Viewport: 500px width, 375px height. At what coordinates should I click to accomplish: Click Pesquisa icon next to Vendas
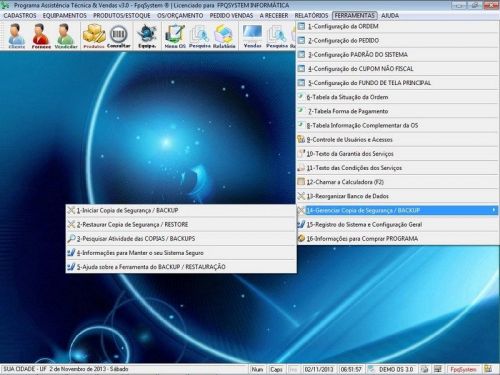pyautogui.click(x=277, y=36)
